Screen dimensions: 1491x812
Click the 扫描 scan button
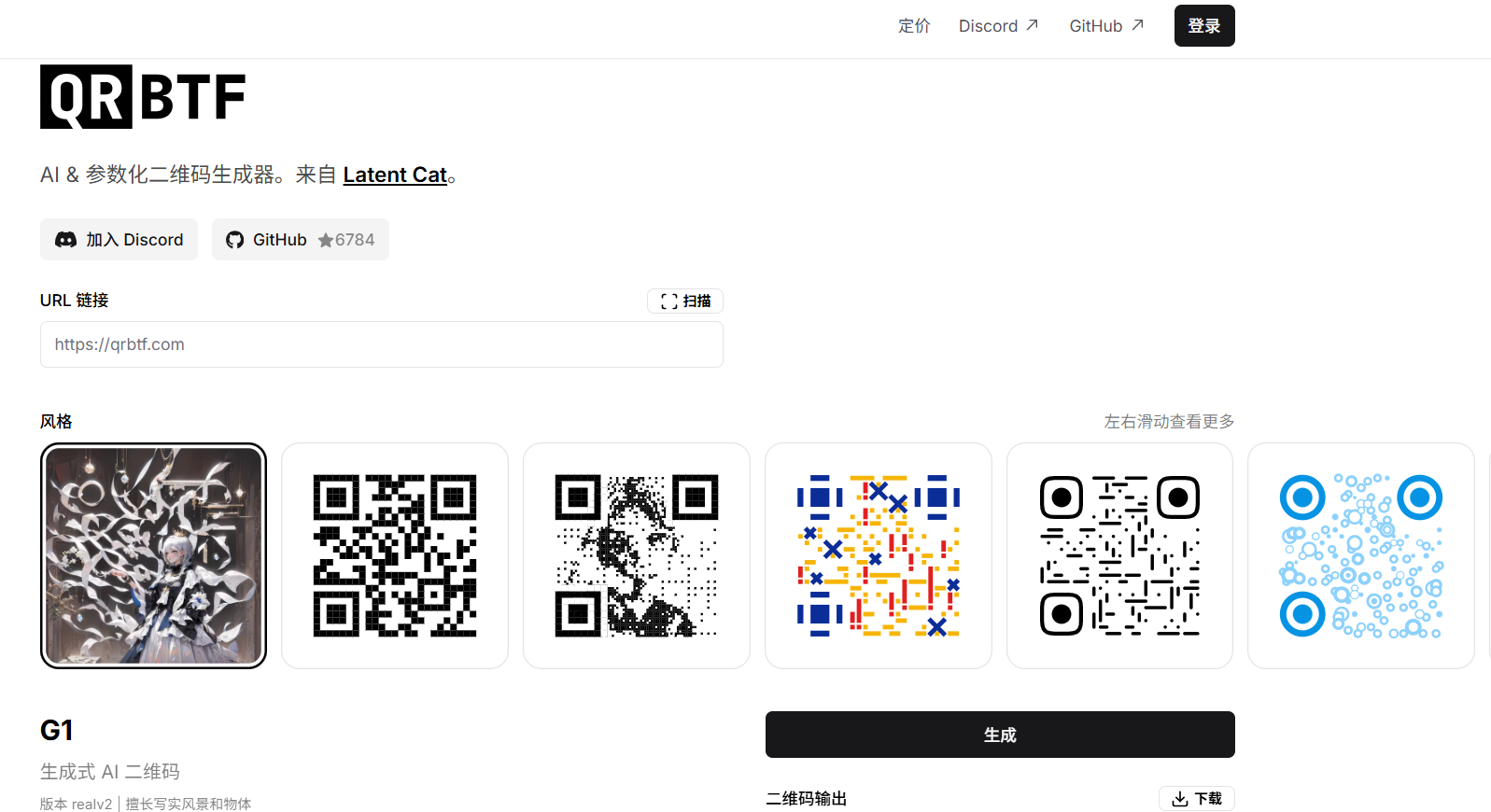coord(684,301)
